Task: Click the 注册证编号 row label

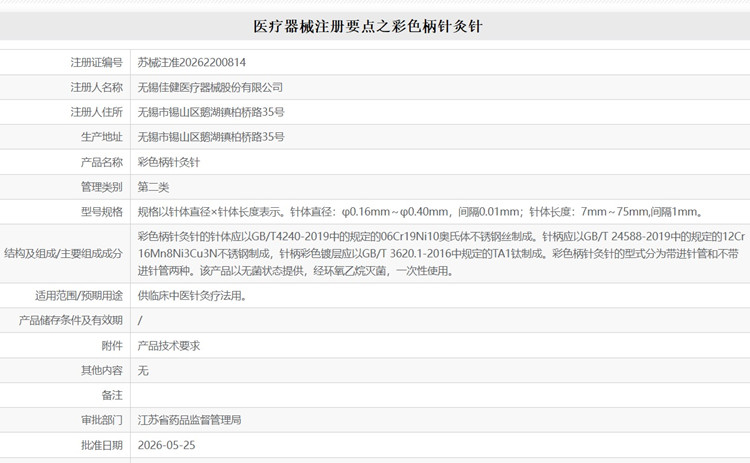Action: (97, 62)
